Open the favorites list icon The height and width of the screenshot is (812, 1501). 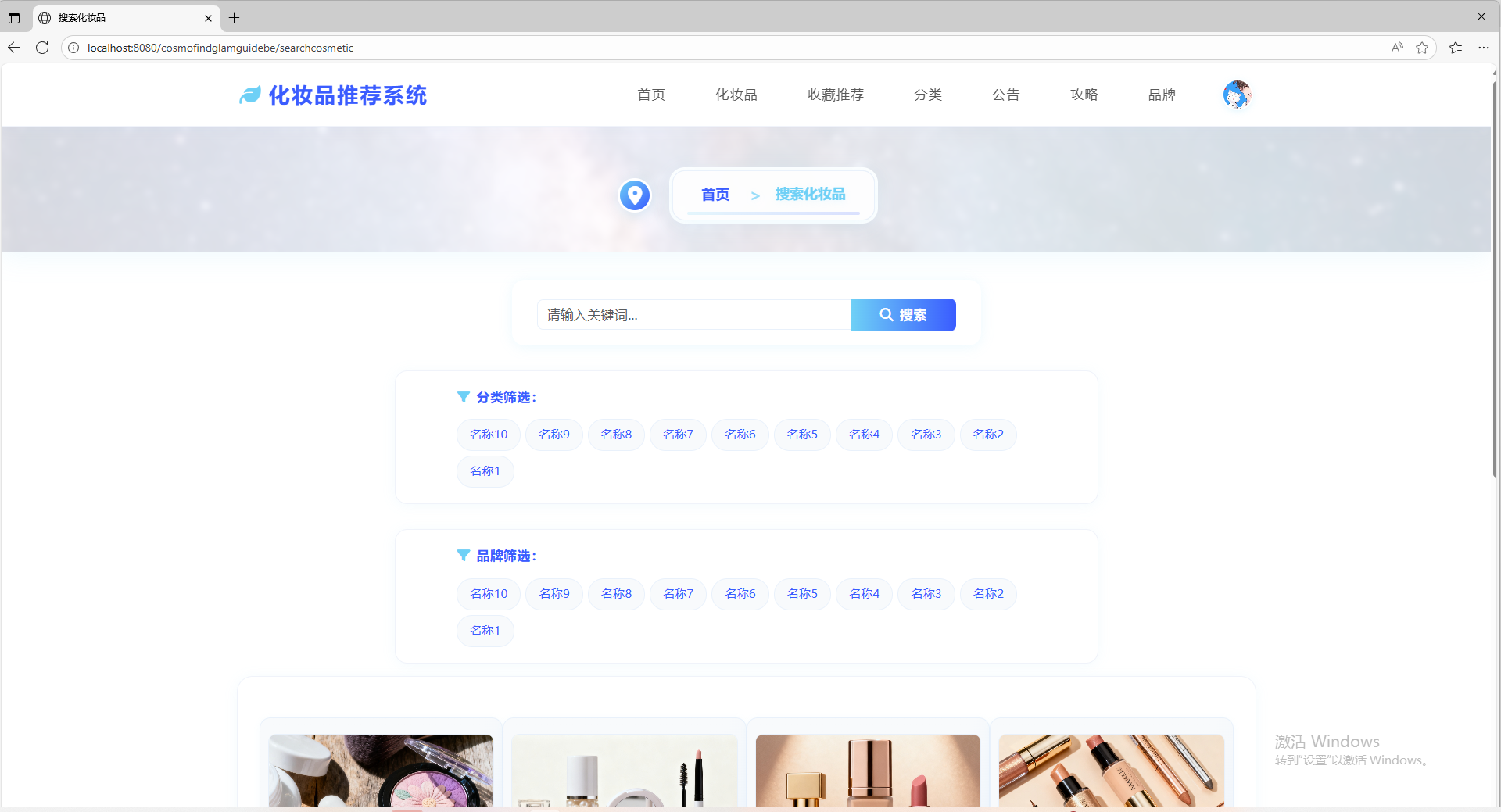[1456, 48]
